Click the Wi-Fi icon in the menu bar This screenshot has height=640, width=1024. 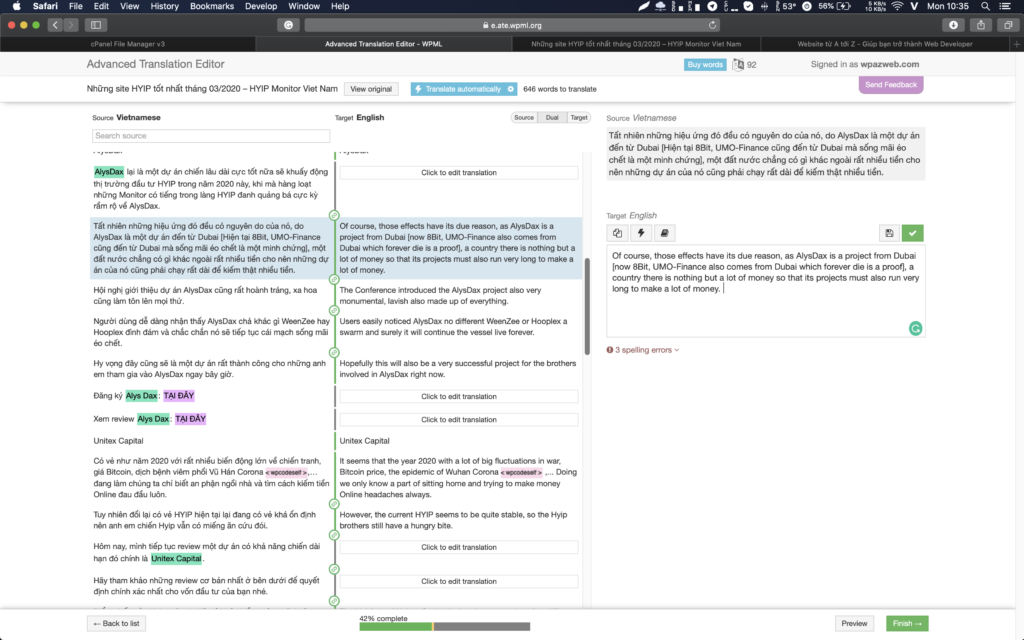click(x=897, y=6)
